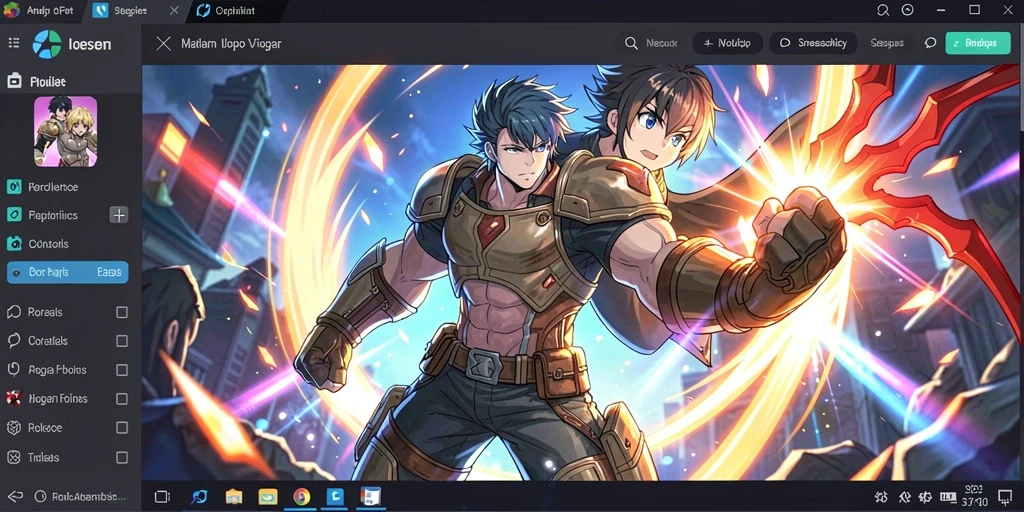Select the highlighted Bor hajts sidebar item

[x=67, y=272]
